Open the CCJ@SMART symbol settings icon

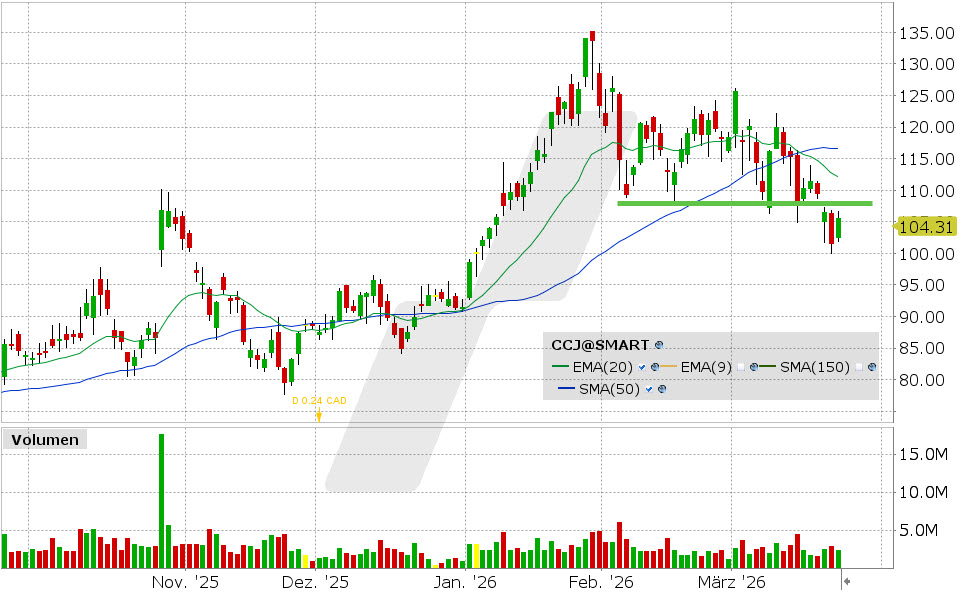click(x=657, y=345)
